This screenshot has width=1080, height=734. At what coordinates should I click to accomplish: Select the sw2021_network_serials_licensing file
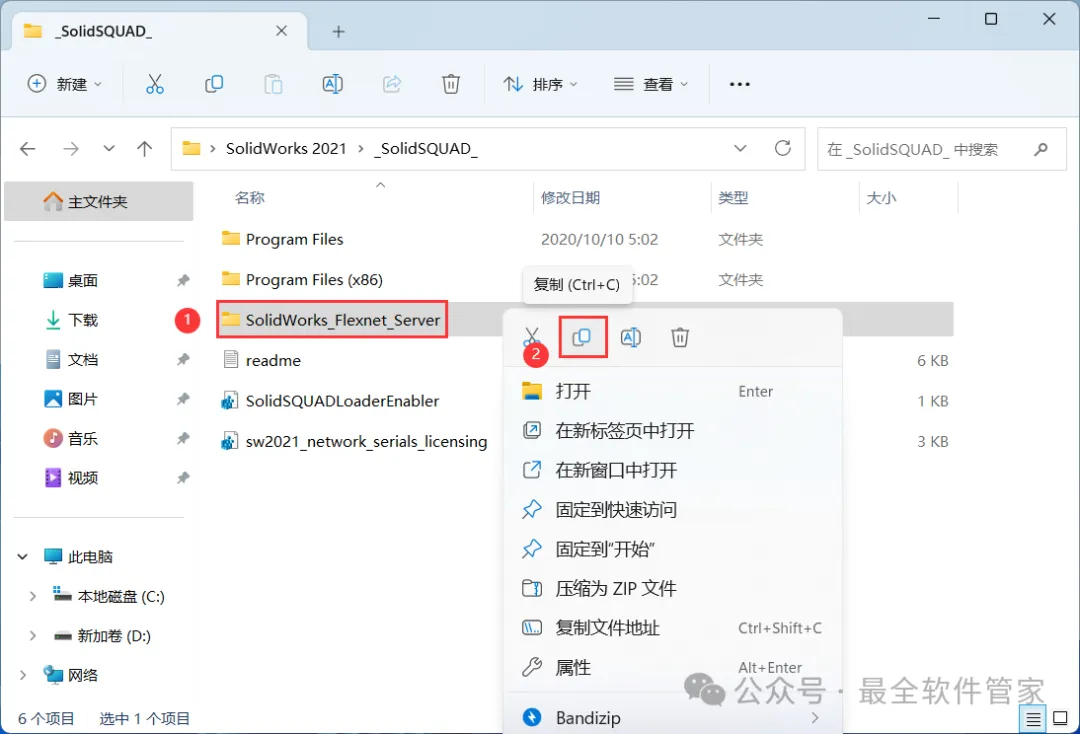(354, 441)
